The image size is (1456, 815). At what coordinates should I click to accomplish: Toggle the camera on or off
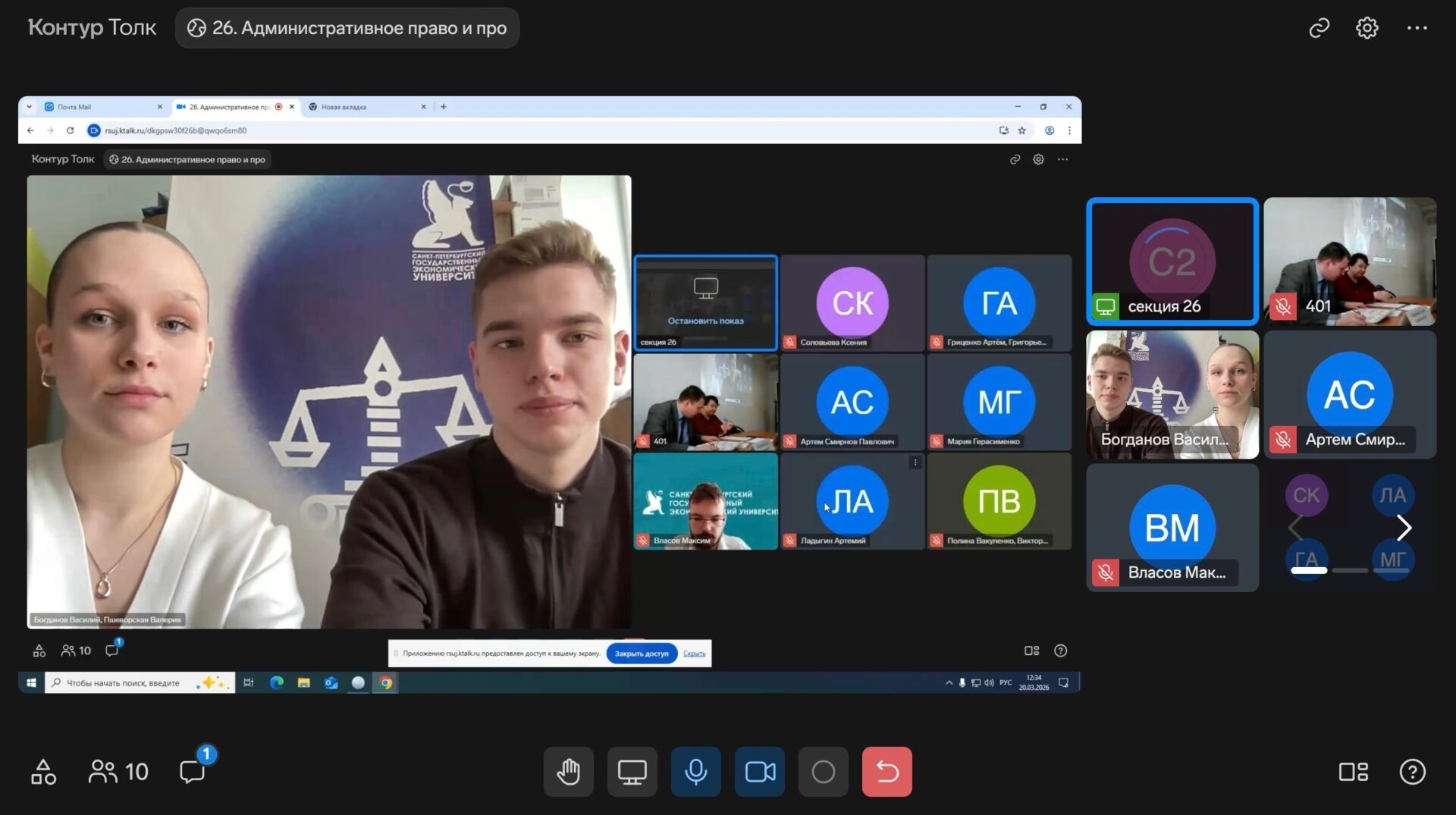point(759,772)
